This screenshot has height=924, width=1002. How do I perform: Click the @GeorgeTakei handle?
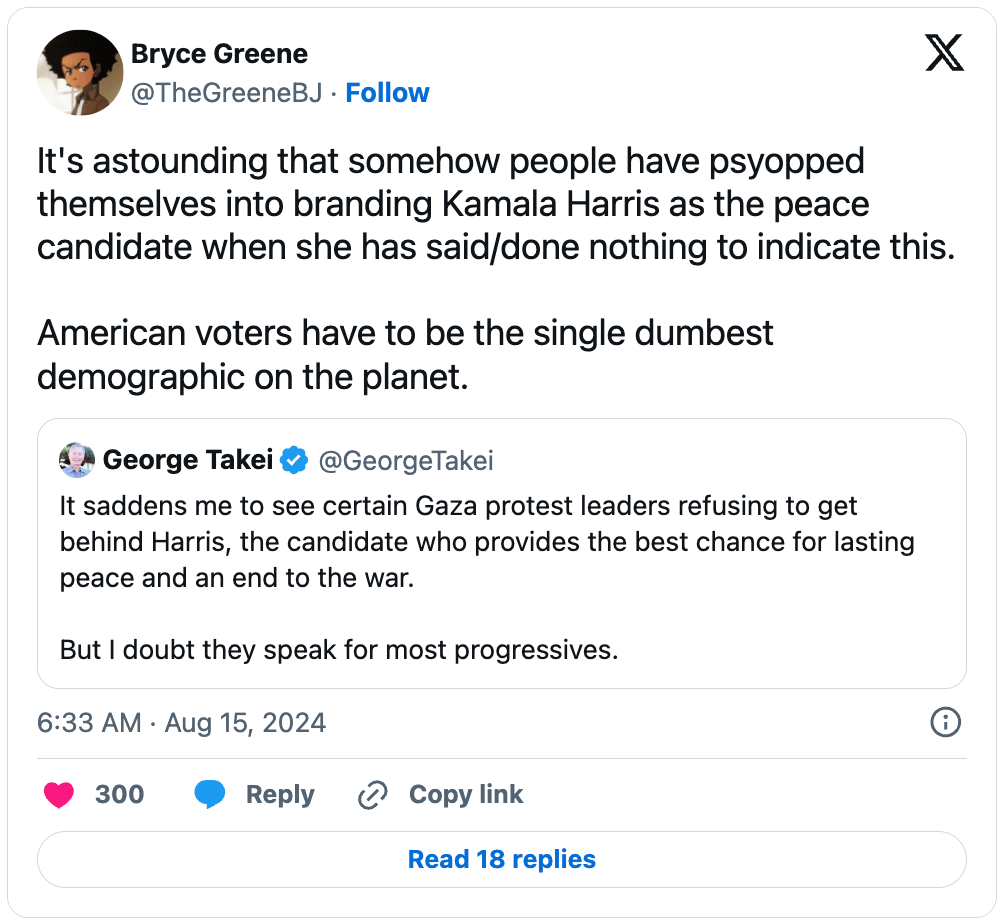[x=406, y=461]
